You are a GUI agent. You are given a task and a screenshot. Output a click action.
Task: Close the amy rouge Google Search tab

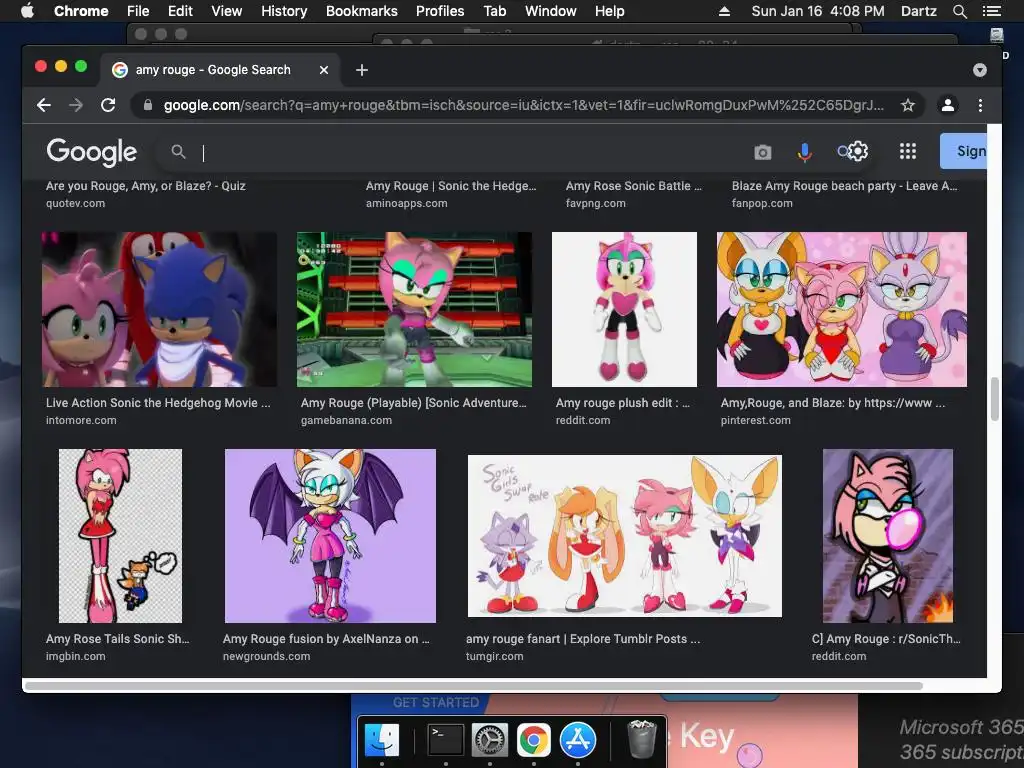[324, 70]
